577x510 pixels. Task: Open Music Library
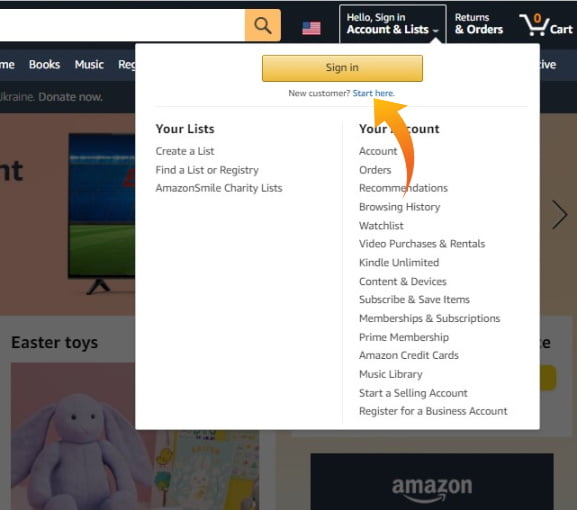(x=391, y=374)
